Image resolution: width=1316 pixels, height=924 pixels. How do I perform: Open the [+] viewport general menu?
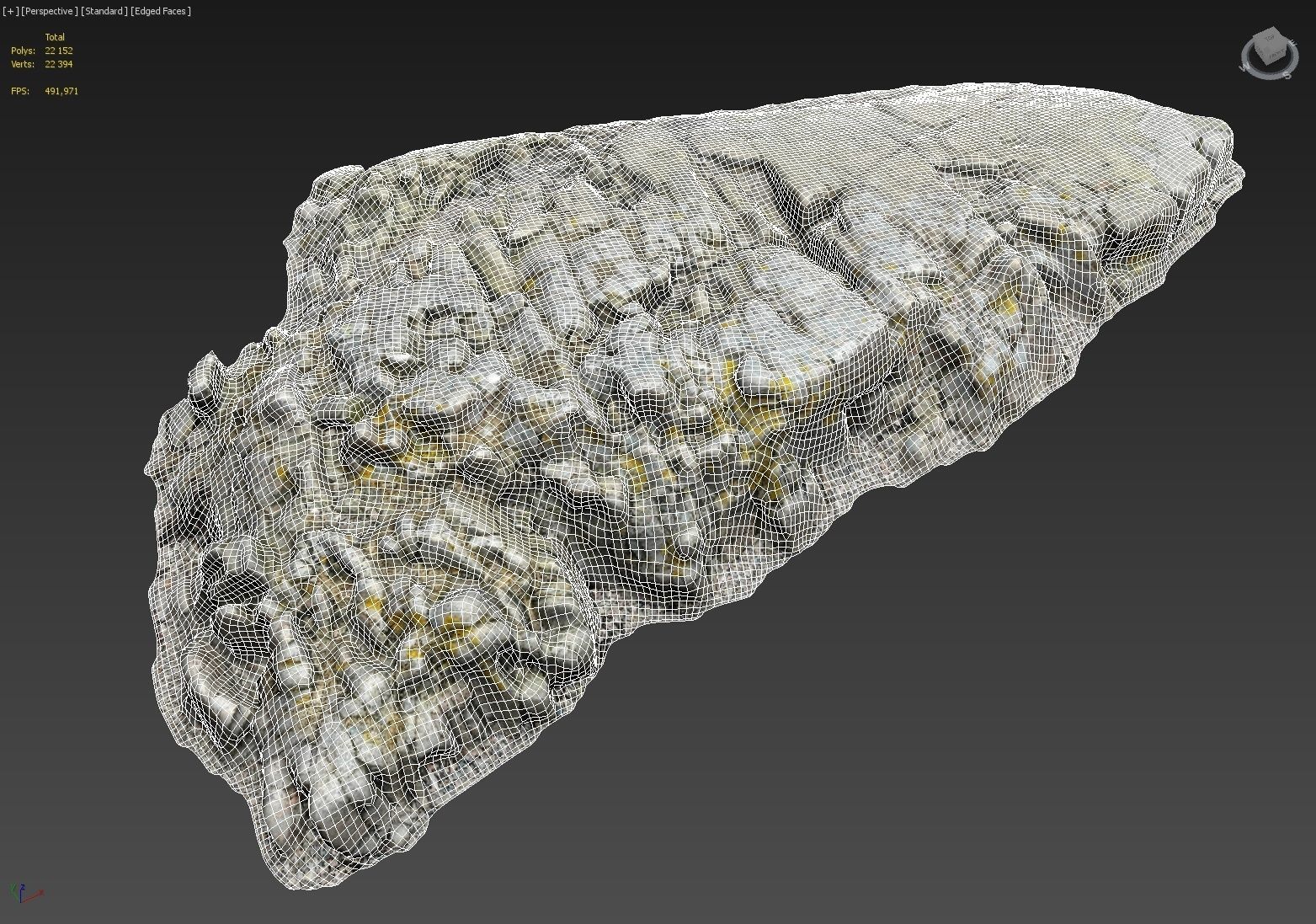coord(11,11)
